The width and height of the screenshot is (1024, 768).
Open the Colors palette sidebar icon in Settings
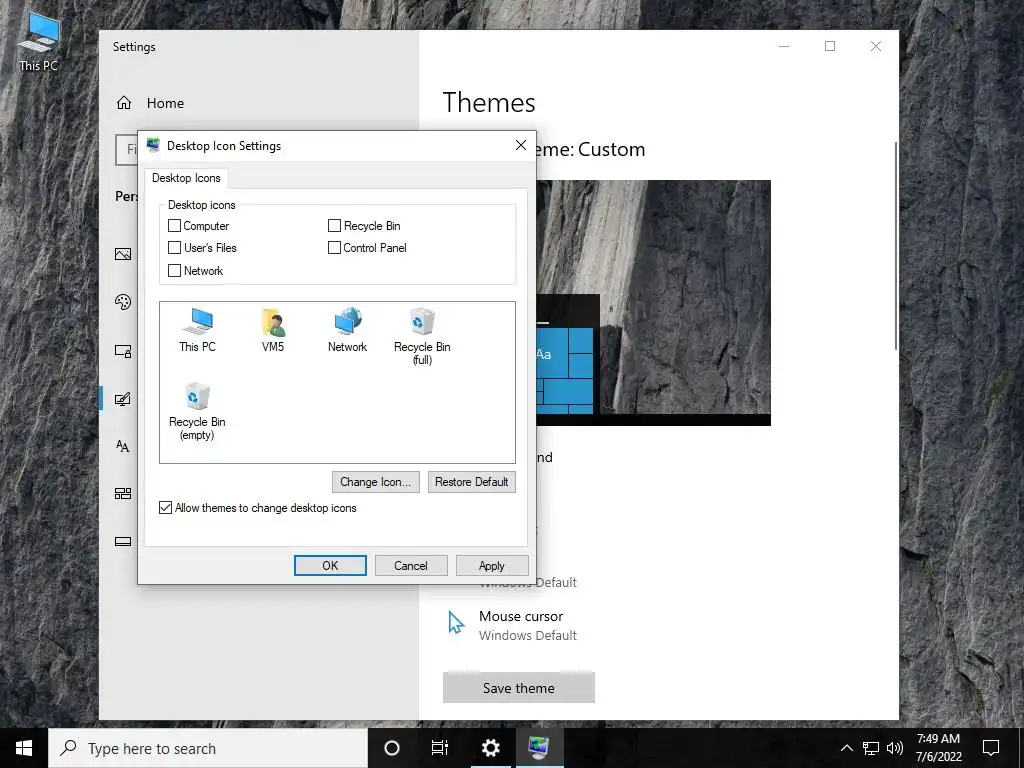(x=123, y=302)
